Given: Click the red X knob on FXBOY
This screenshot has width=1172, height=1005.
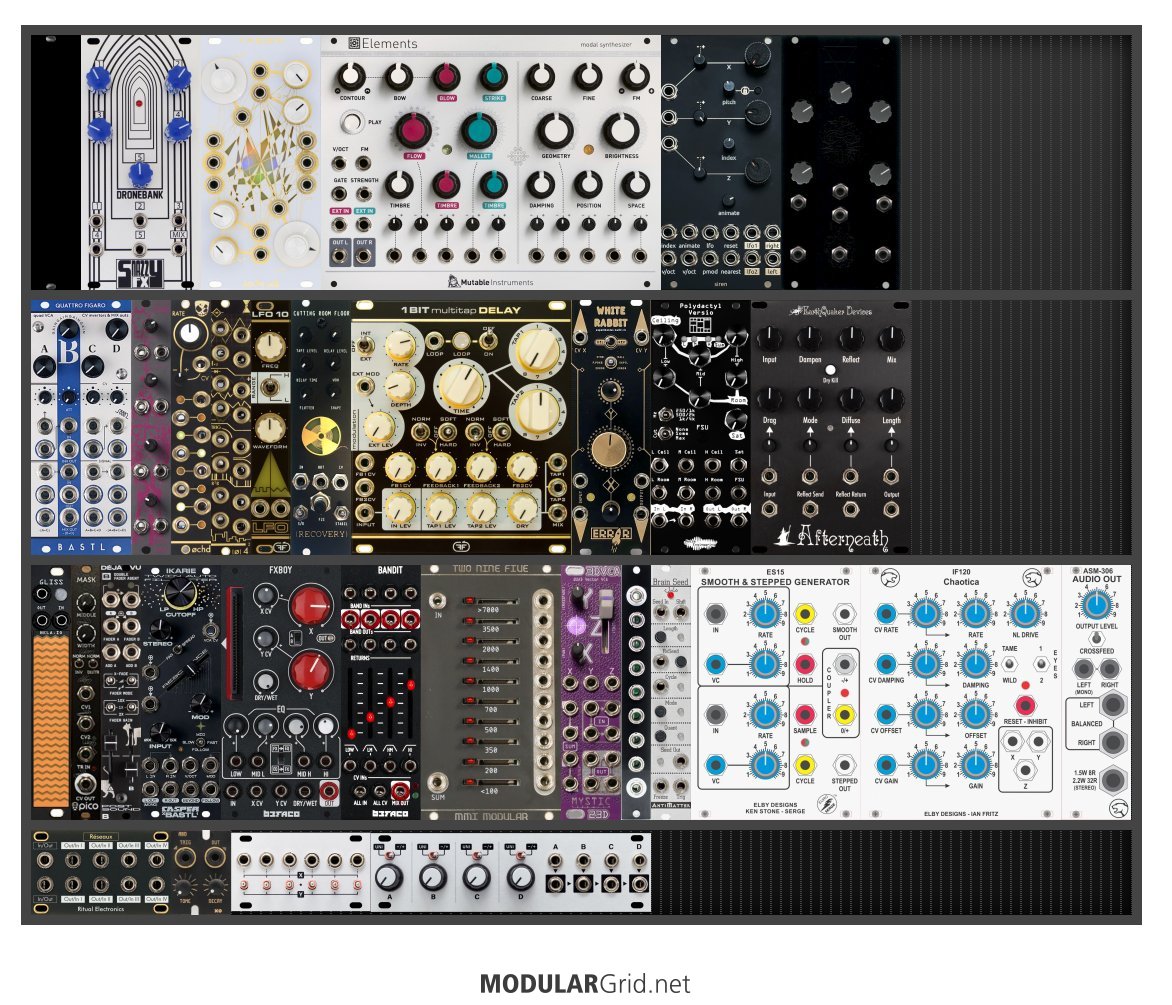Looking at the screenshot, I should pos(310,606).
